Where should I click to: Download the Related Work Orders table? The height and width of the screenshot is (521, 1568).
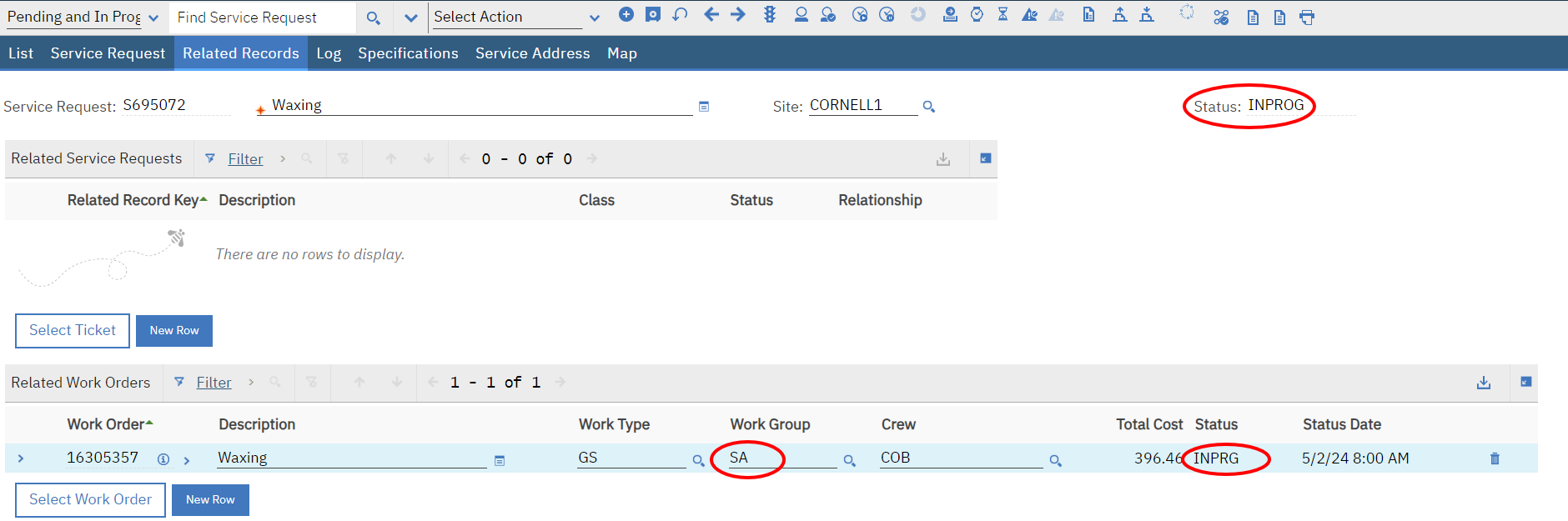(1484, 382)
